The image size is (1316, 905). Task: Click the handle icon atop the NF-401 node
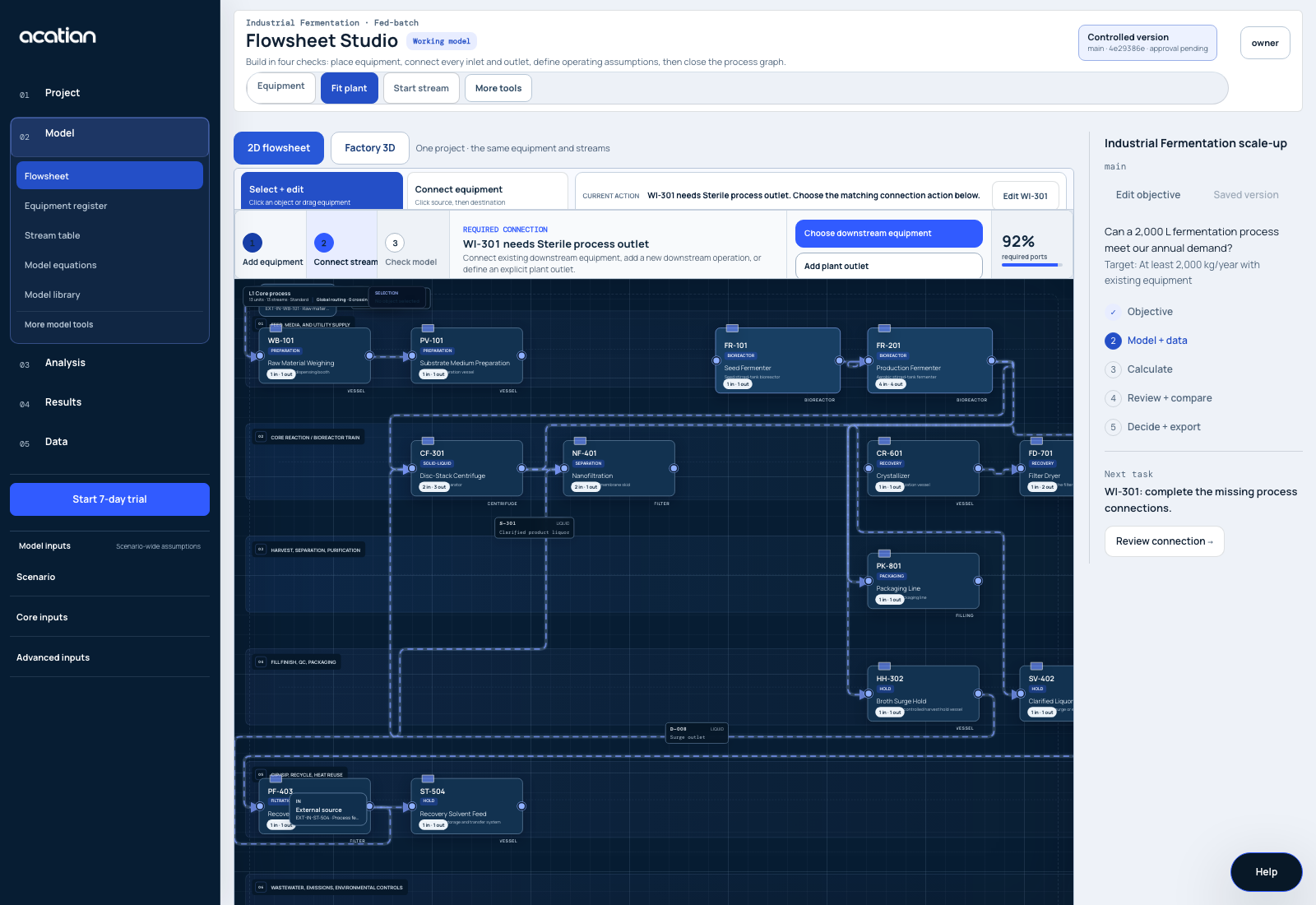tap(580, 441)
